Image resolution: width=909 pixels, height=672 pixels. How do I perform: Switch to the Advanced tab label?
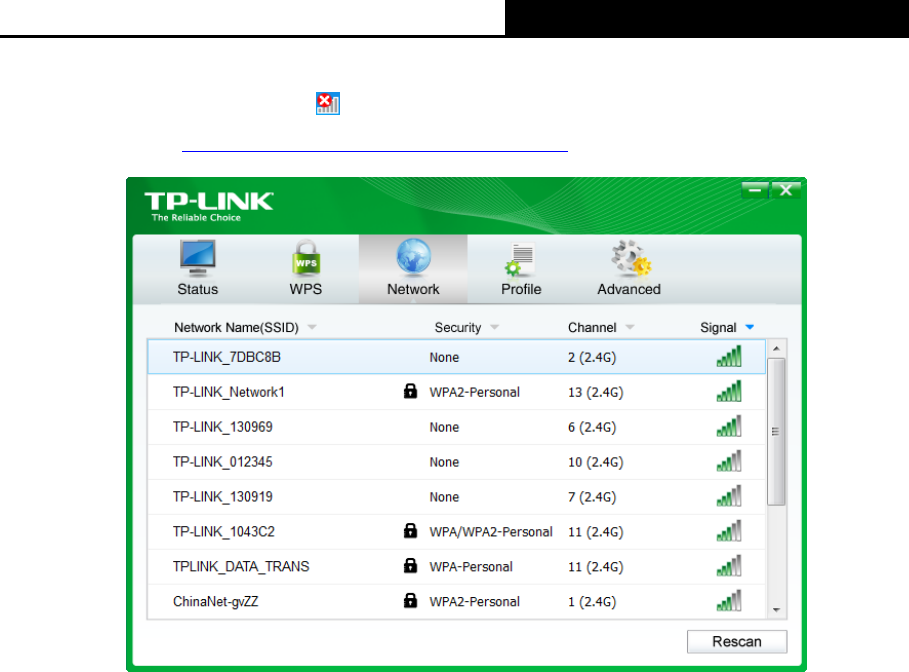(x=629, y=289)
